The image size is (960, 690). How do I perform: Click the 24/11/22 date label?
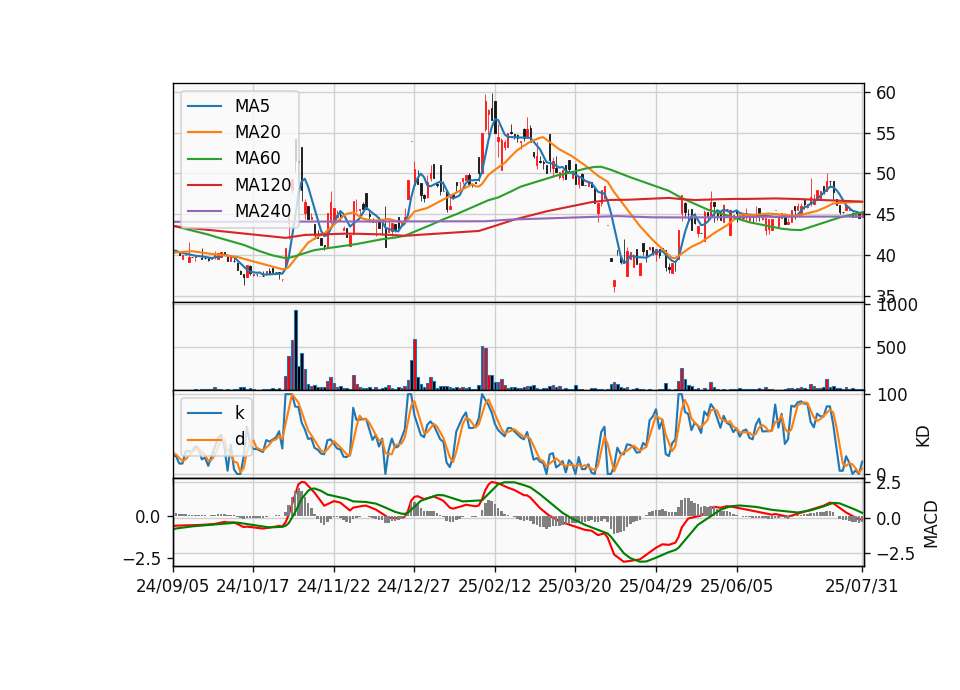click(x=334, y=586)
